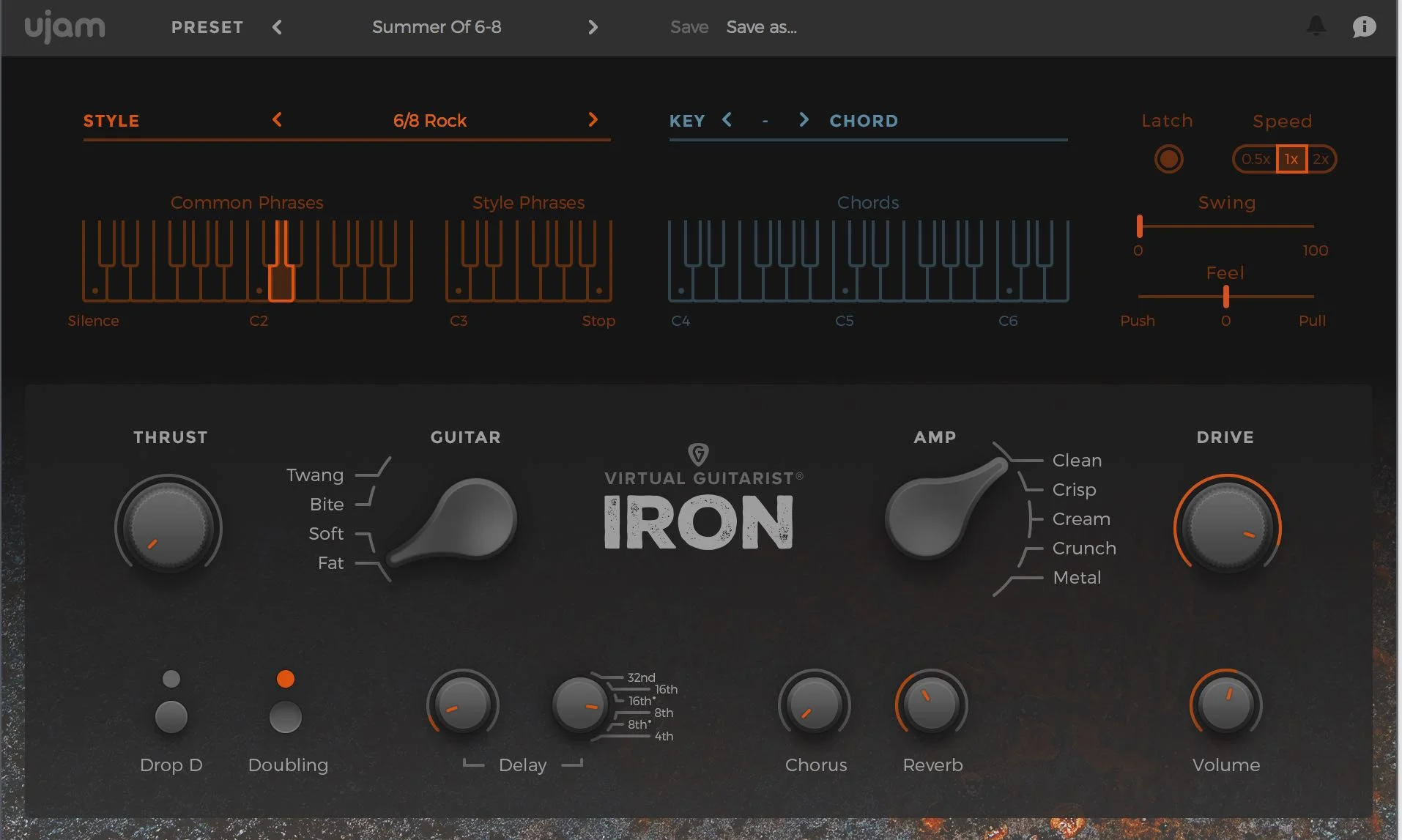Image resolution: width=1402 pixels, height=840 pixels.
Task: Select the Clean amp
Action: point(1077,461)
